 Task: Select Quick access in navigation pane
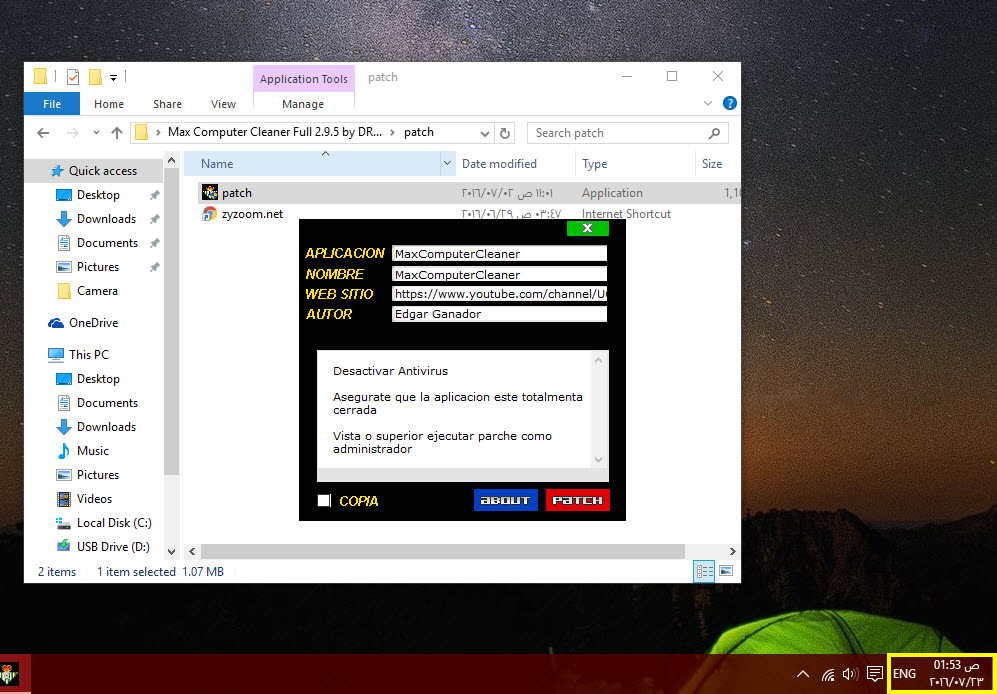pos(93,170)
